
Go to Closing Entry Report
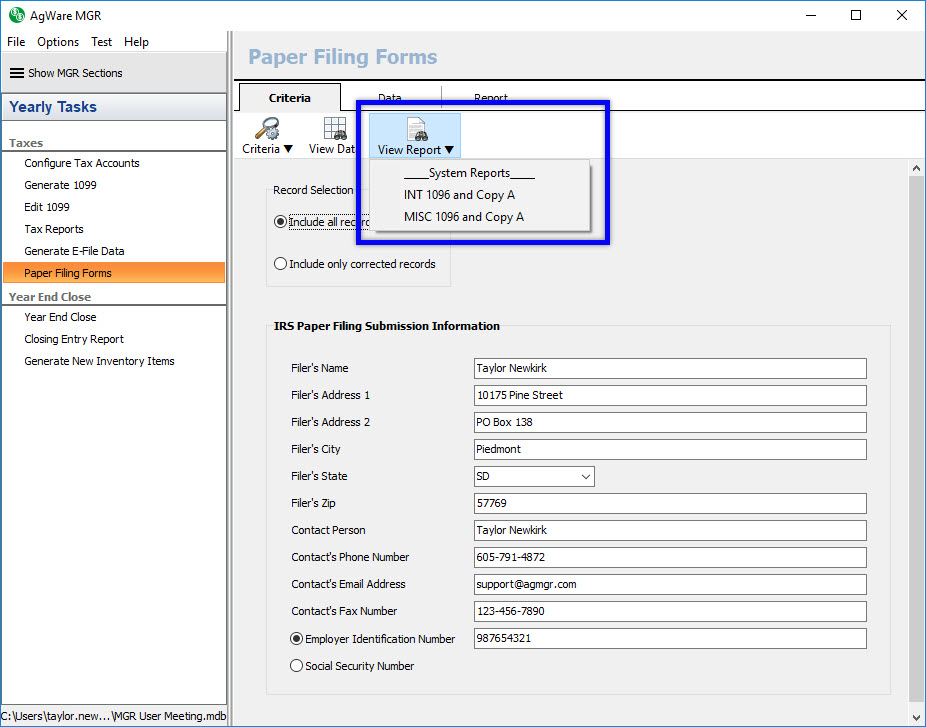coord(74,339)
